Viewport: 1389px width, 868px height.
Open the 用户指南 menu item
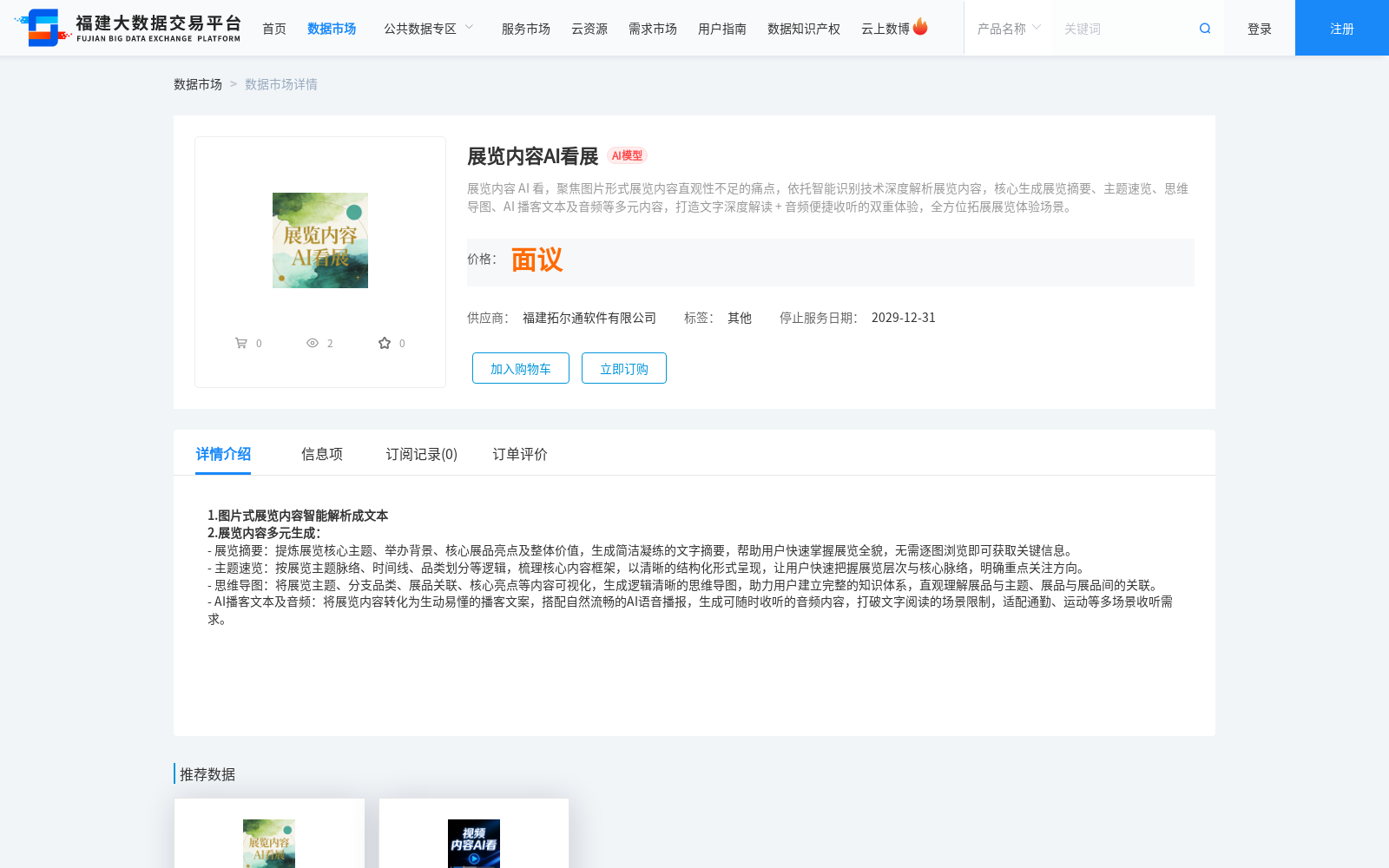coord(722,29)
